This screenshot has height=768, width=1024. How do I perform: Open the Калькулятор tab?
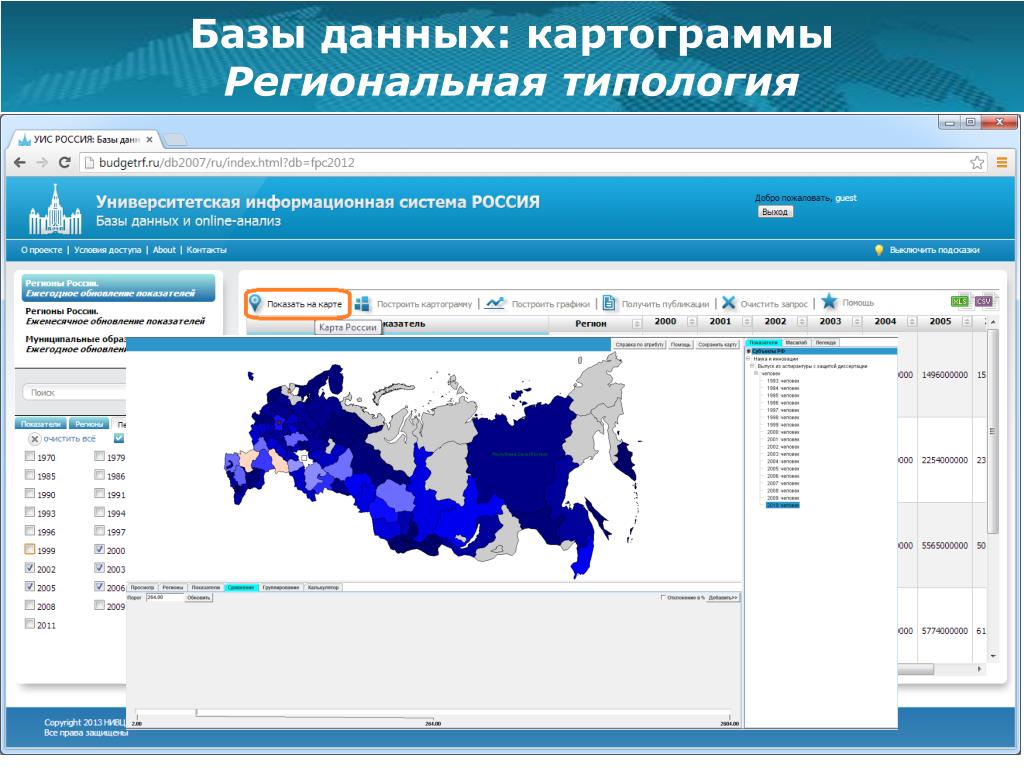click(x=323, y=588)
